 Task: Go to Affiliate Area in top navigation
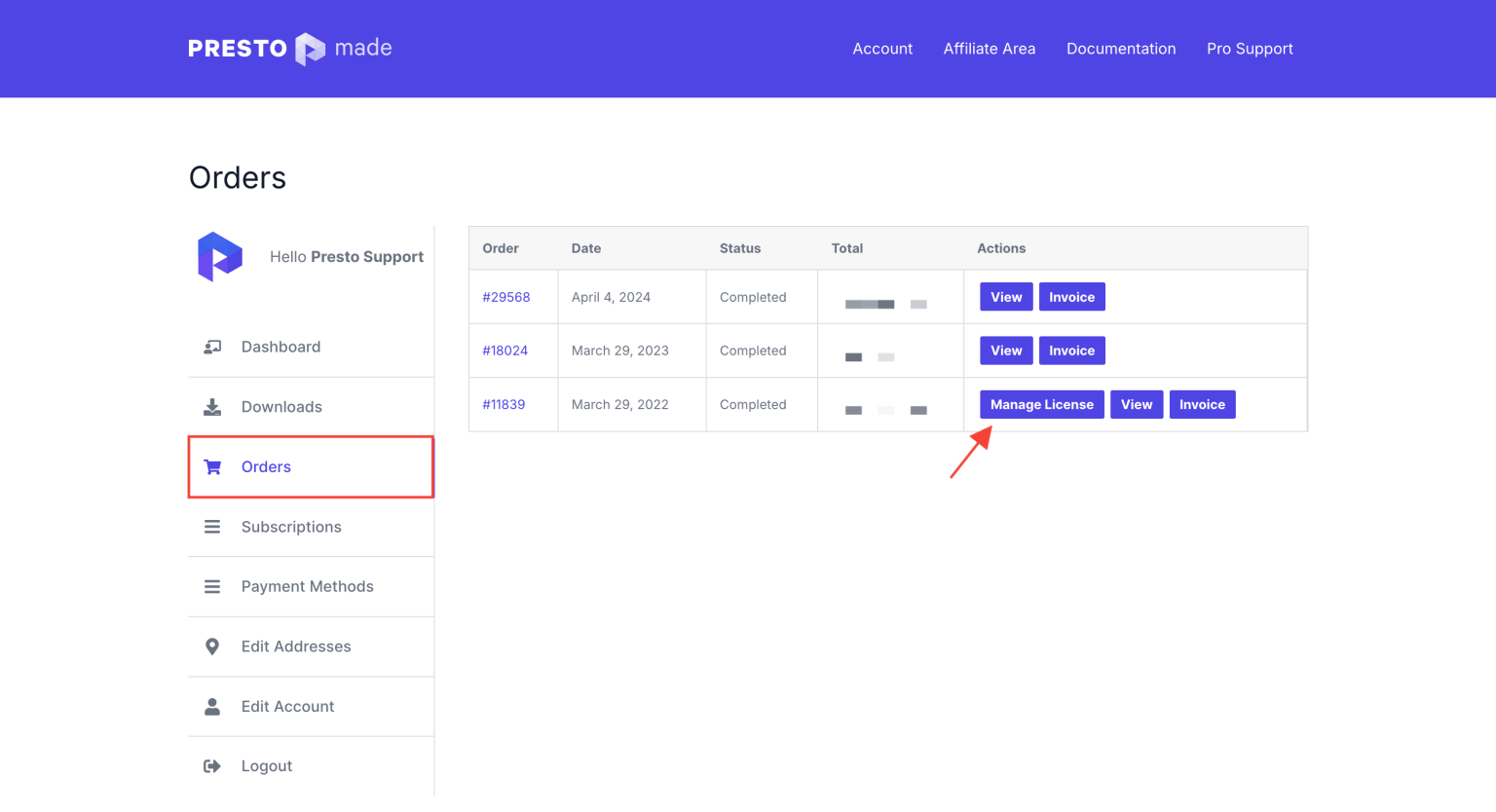click(x=990, y=49)
